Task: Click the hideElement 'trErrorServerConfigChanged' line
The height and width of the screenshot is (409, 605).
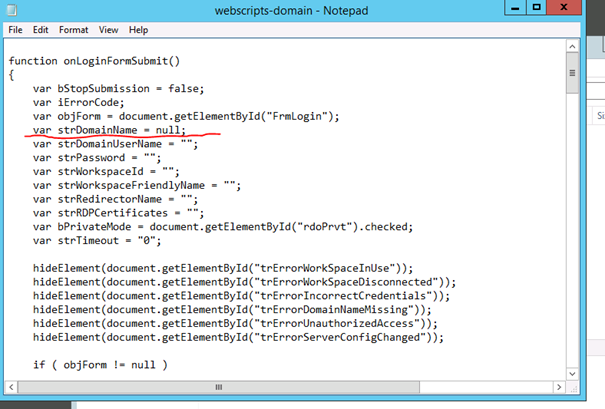Action: [238, 338]
